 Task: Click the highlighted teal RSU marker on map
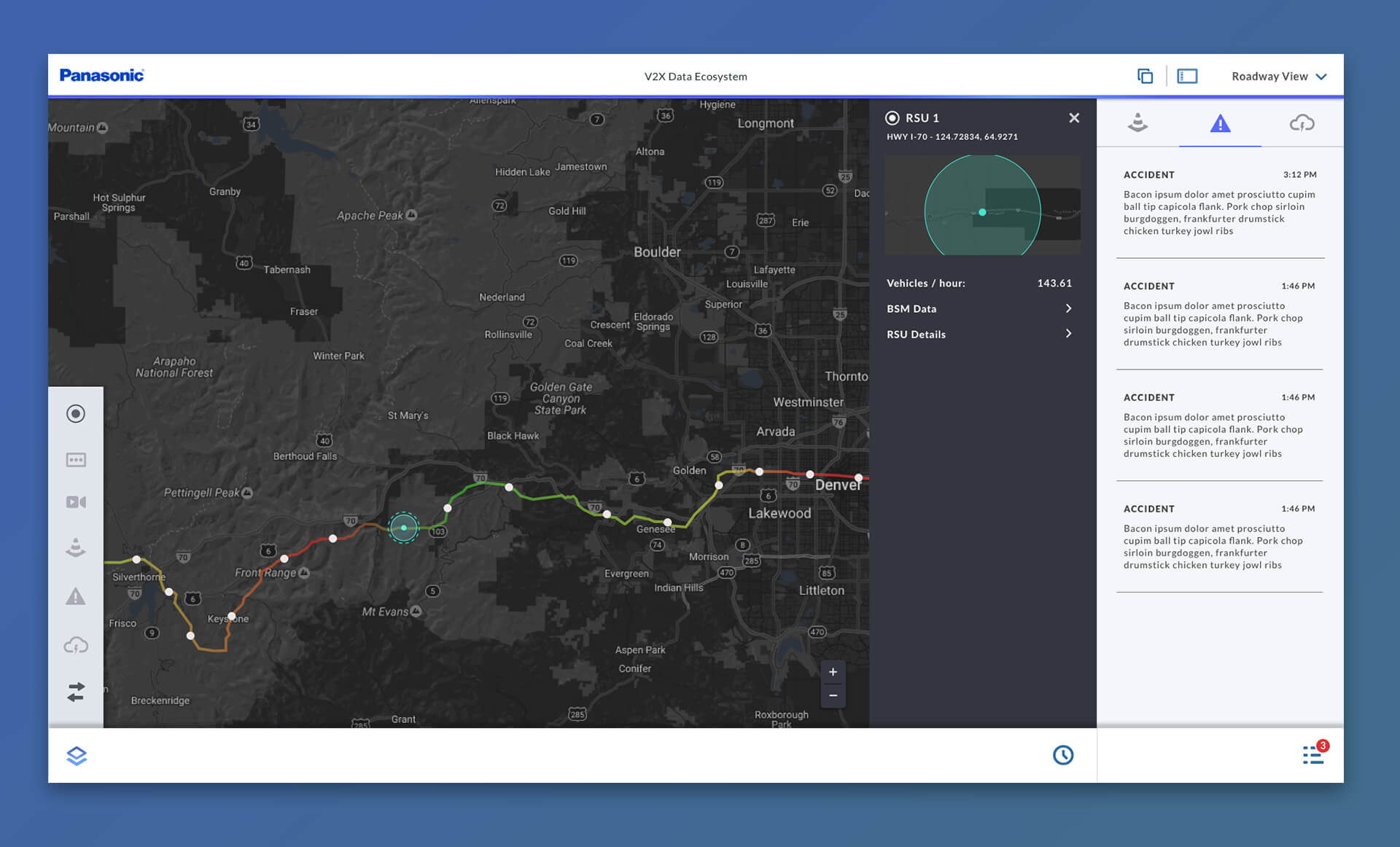tap(403, 528)
